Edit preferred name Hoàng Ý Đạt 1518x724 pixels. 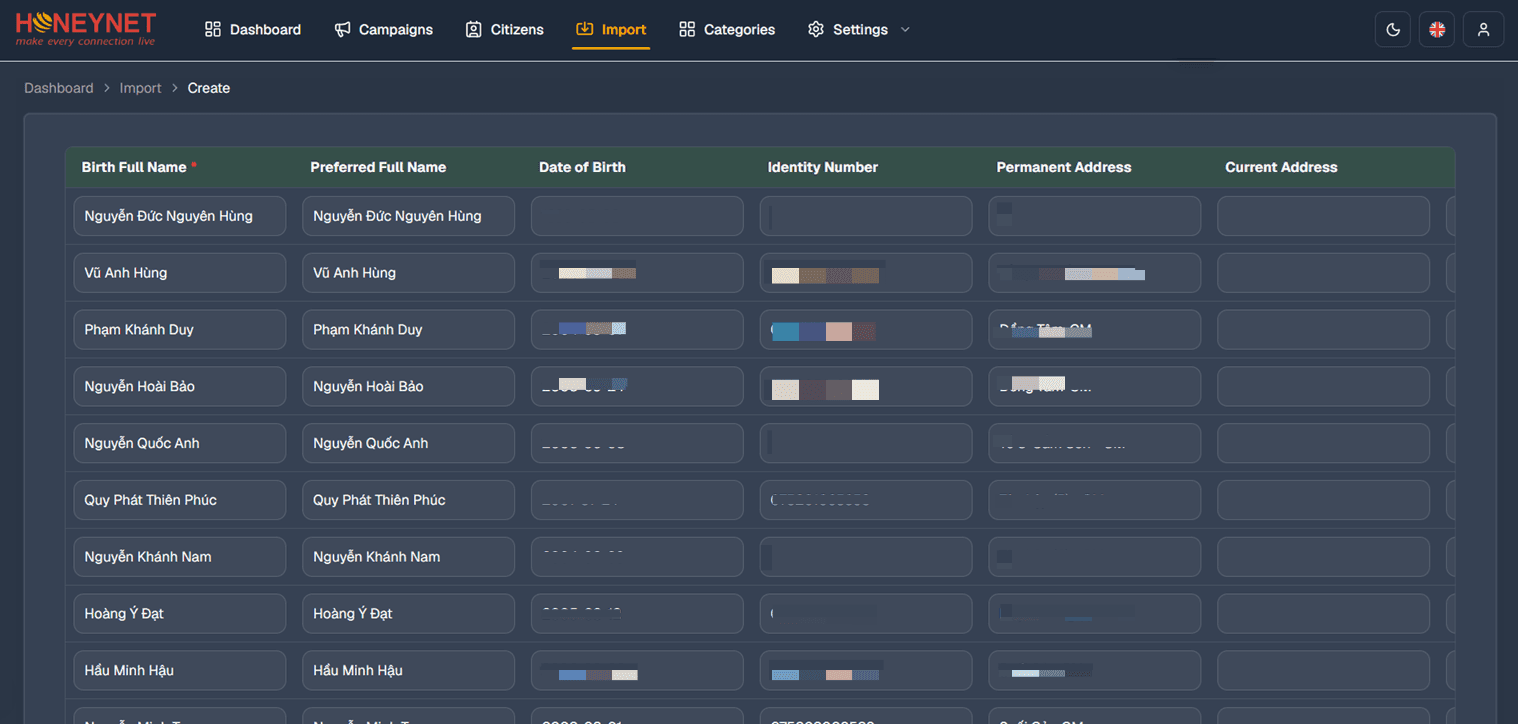tap(409, 614)
